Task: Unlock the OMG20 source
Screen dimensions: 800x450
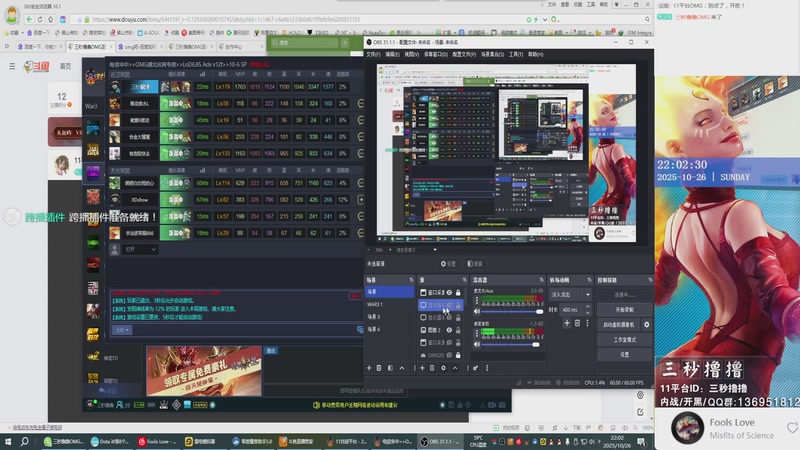Action: click(x=458, y=355)
